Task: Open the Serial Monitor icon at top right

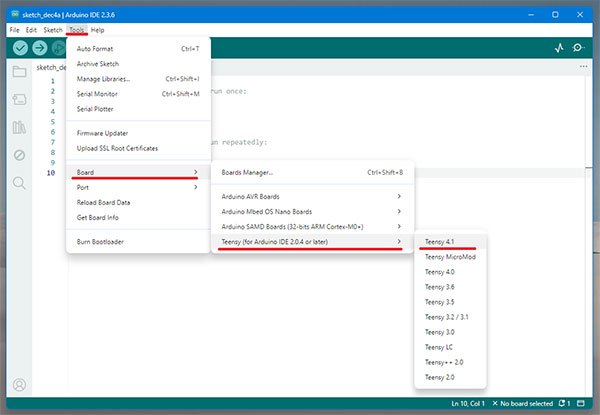Action: [x=579, y=48]
